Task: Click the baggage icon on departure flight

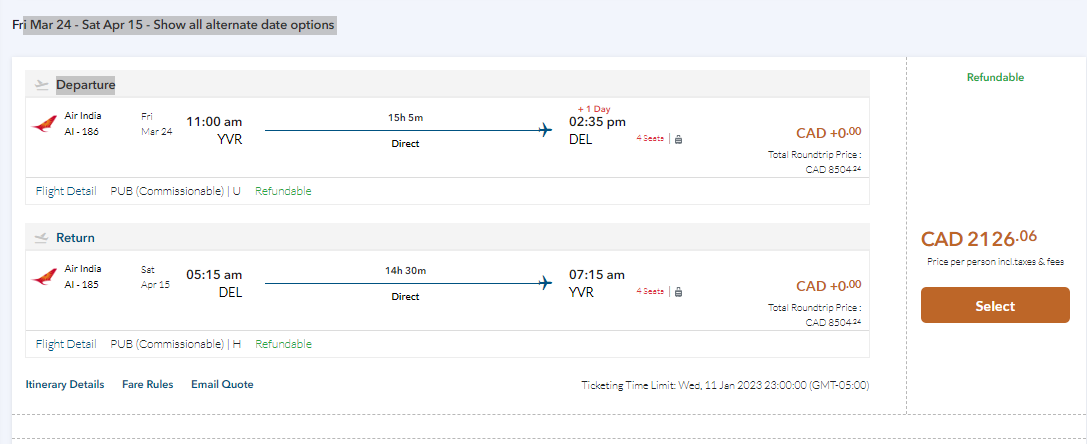Action: tap(679, 139)
